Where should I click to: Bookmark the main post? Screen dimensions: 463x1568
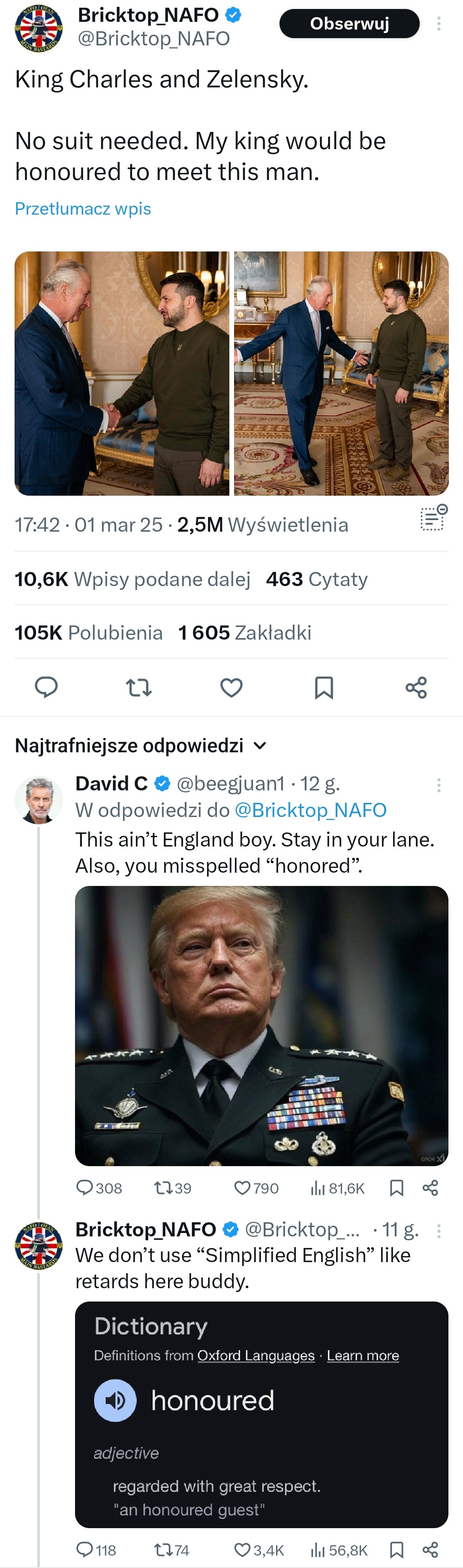click(324, 688)
